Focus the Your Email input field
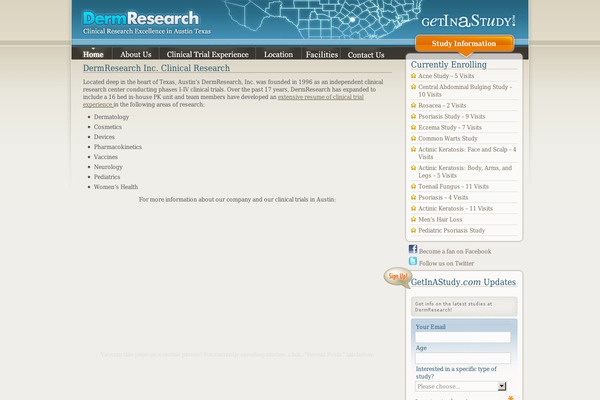Viewport: 600px width, 400px height. point(463,337)
